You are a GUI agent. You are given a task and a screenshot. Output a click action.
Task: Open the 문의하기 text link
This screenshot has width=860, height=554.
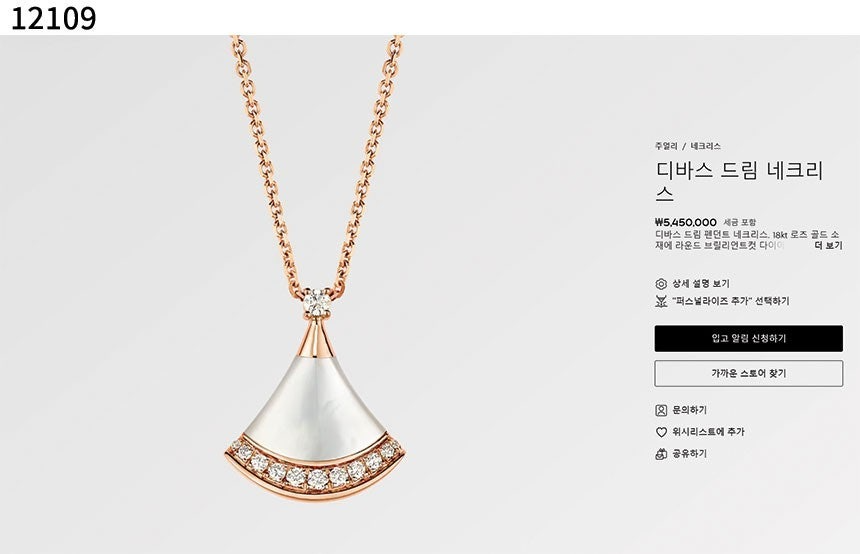(689, 410)
